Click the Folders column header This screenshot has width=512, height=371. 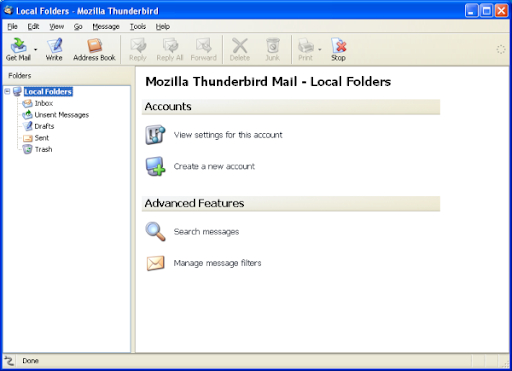[68, 76]
